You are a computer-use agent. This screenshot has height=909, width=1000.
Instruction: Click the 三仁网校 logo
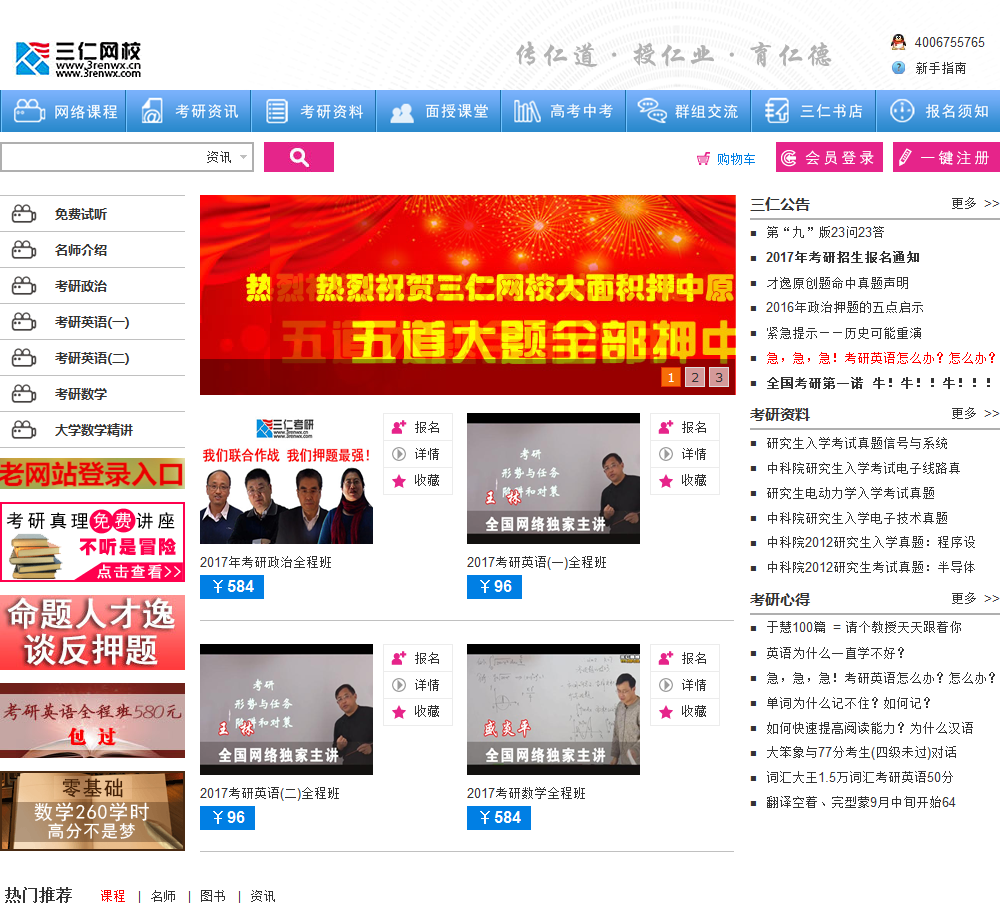pos(78,59)
